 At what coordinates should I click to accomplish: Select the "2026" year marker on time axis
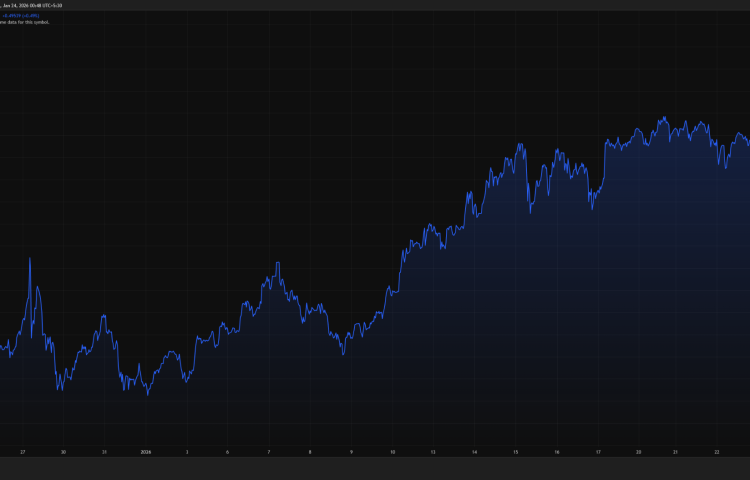coord(146,452)
